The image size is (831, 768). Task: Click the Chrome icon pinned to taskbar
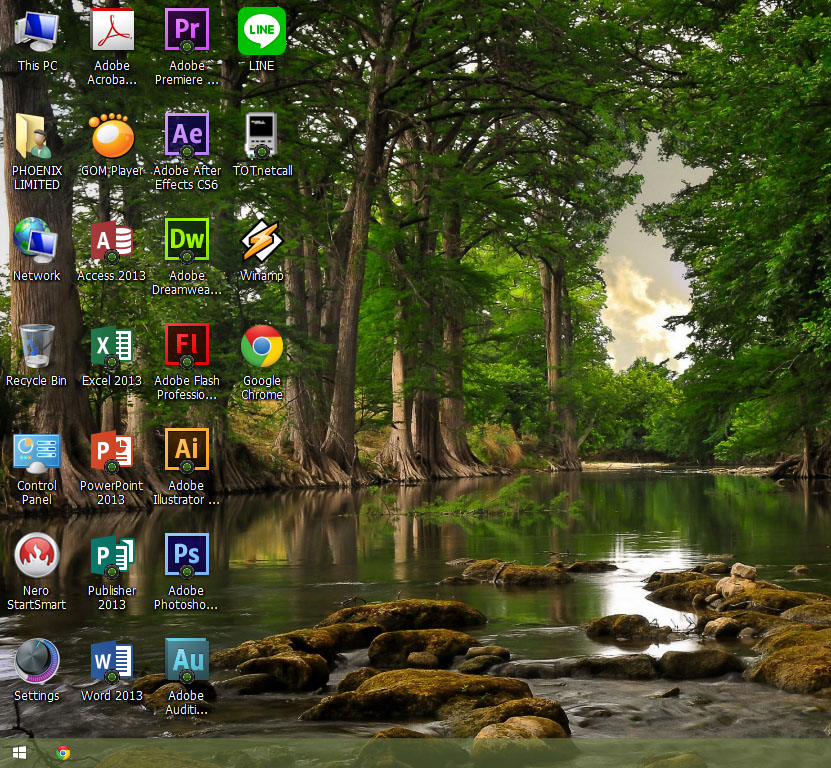(x=63, y=753)
